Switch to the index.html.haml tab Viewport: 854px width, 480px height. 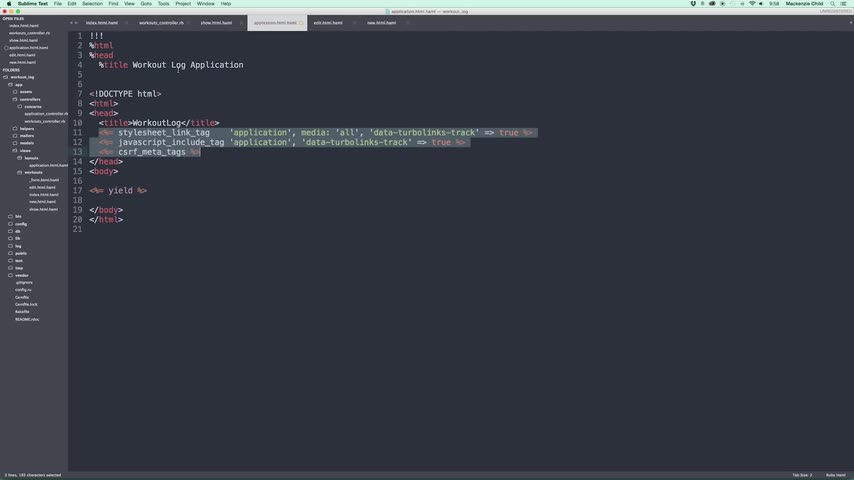102,23
